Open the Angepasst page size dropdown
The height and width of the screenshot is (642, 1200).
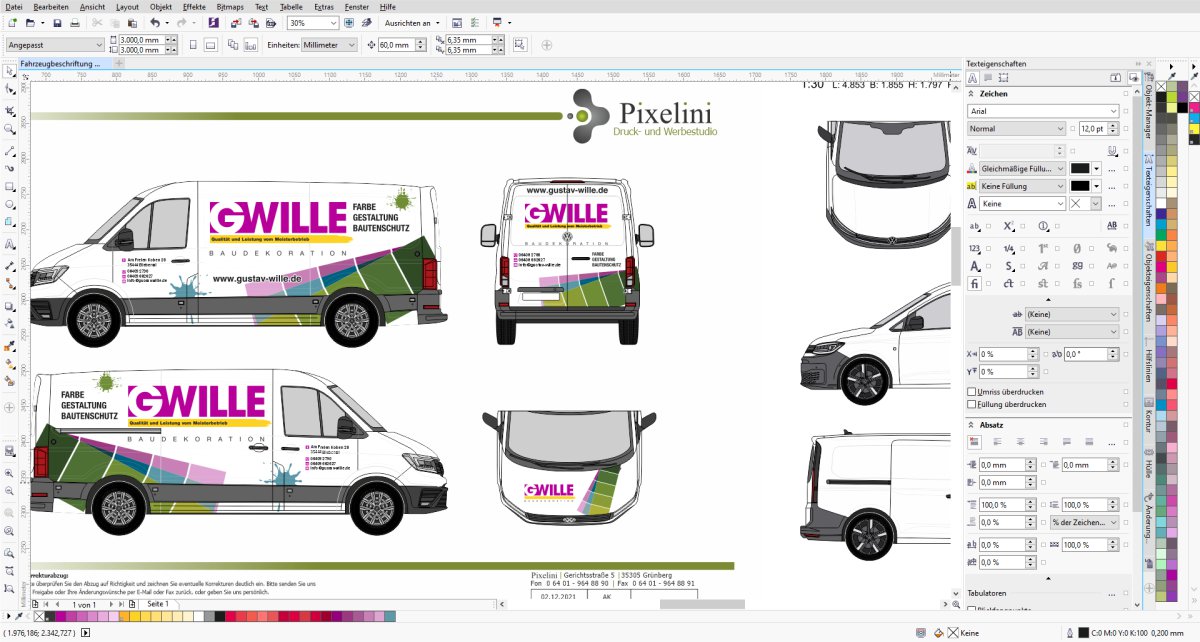coord(99,44)
